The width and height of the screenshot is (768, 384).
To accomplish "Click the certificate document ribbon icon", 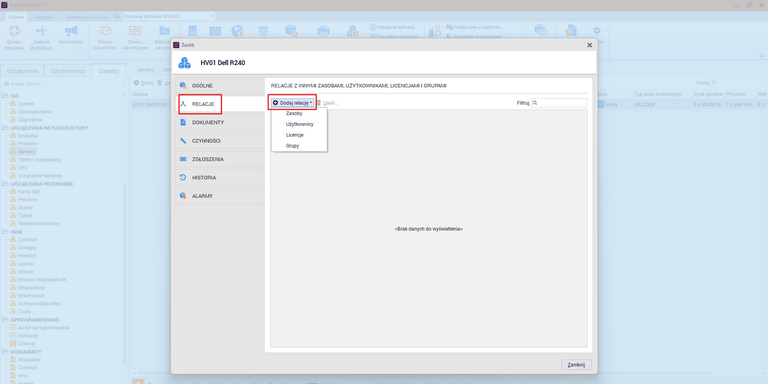I will (570, 31).
